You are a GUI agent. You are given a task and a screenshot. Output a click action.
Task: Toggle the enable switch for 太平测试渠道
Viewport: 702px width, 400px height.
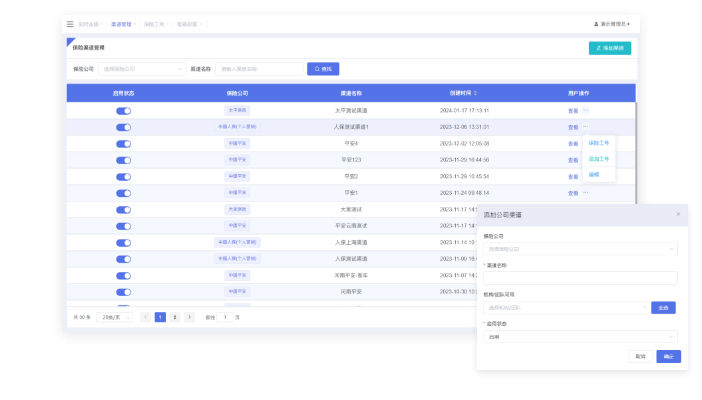click(123, 110)
